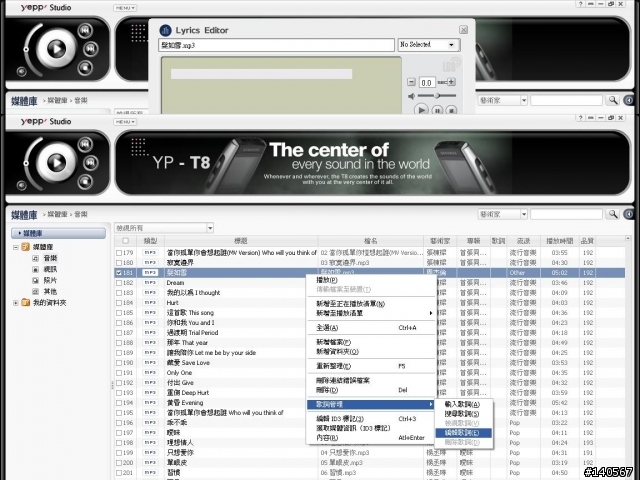This screenshot has width=640, height=480.
Task: Stop lyrics preview in Lyrics Editor
Action: point(451,111)
